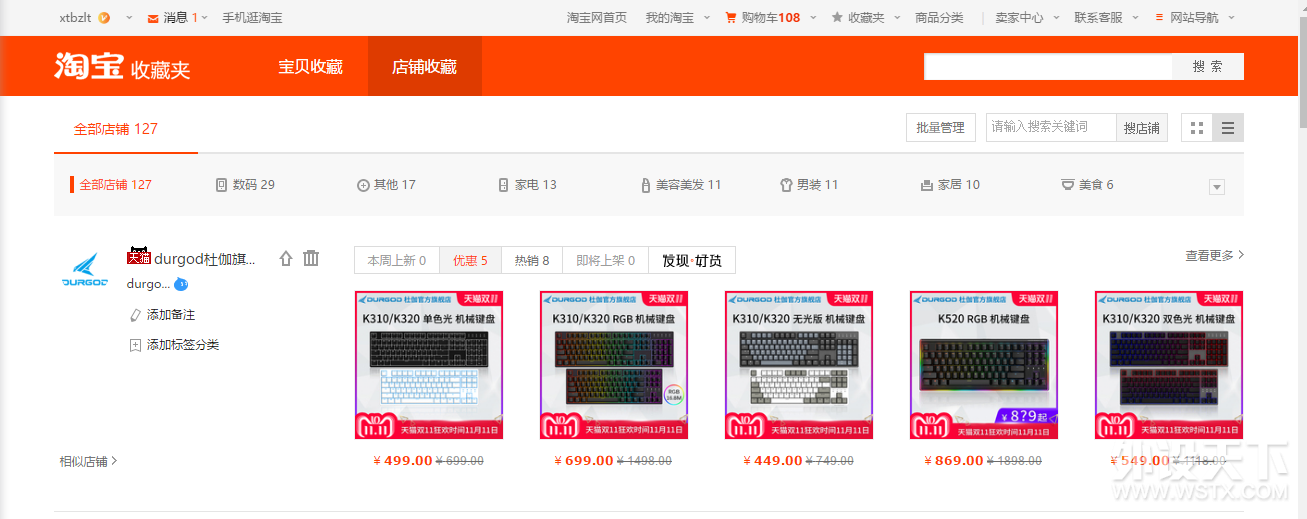Select 全部店铺 127 heading tab
This screenshot has width=1307, height=519.
[x=116, y=129]
